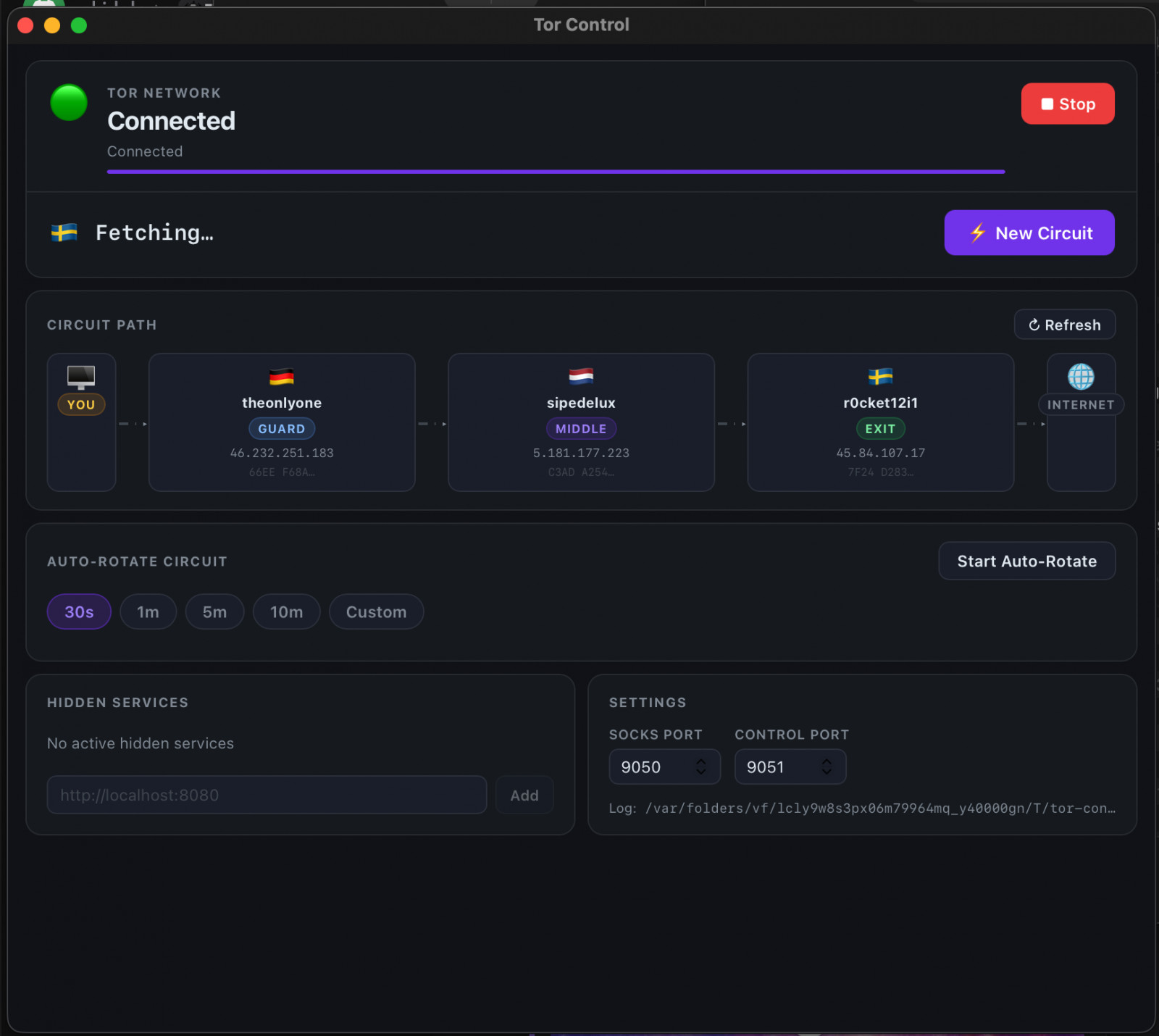
Task: Click the purple connection progress bar
Action: tap(556, 172)
